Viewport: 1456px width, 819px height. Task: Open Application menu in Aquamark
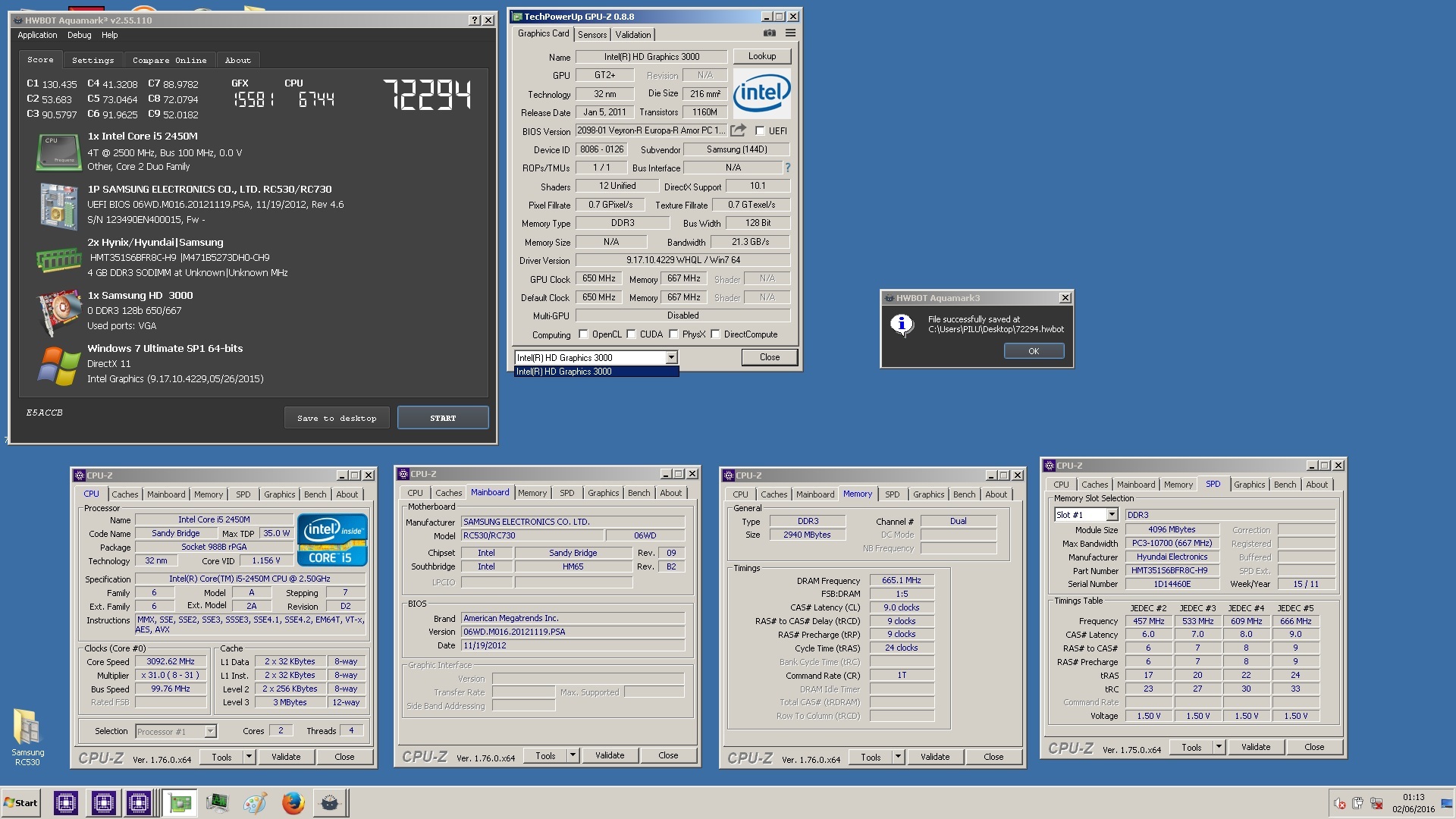(37, 35)
